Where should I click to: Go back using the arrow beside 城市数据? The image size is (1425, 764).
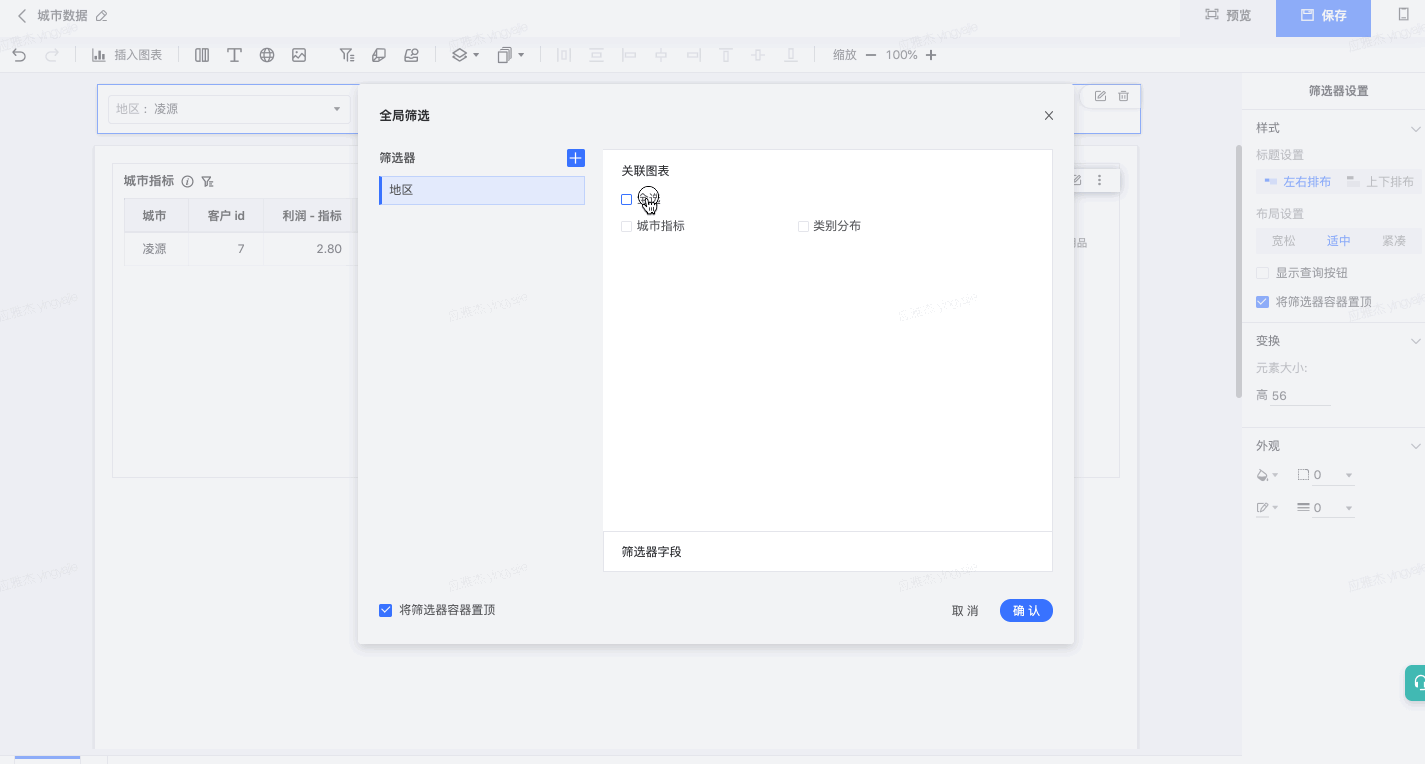[x=21, y=16]
